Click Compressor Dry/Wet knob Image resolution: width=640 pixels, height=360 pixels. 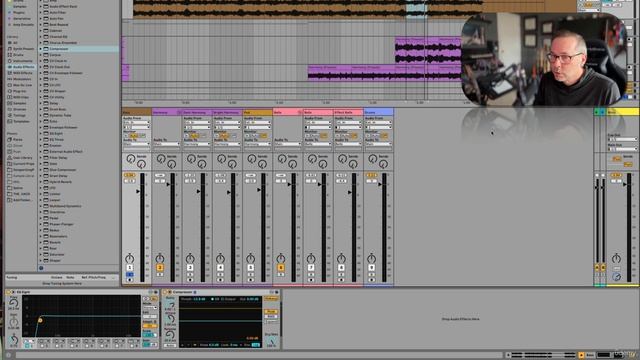(x=271, y=341)
